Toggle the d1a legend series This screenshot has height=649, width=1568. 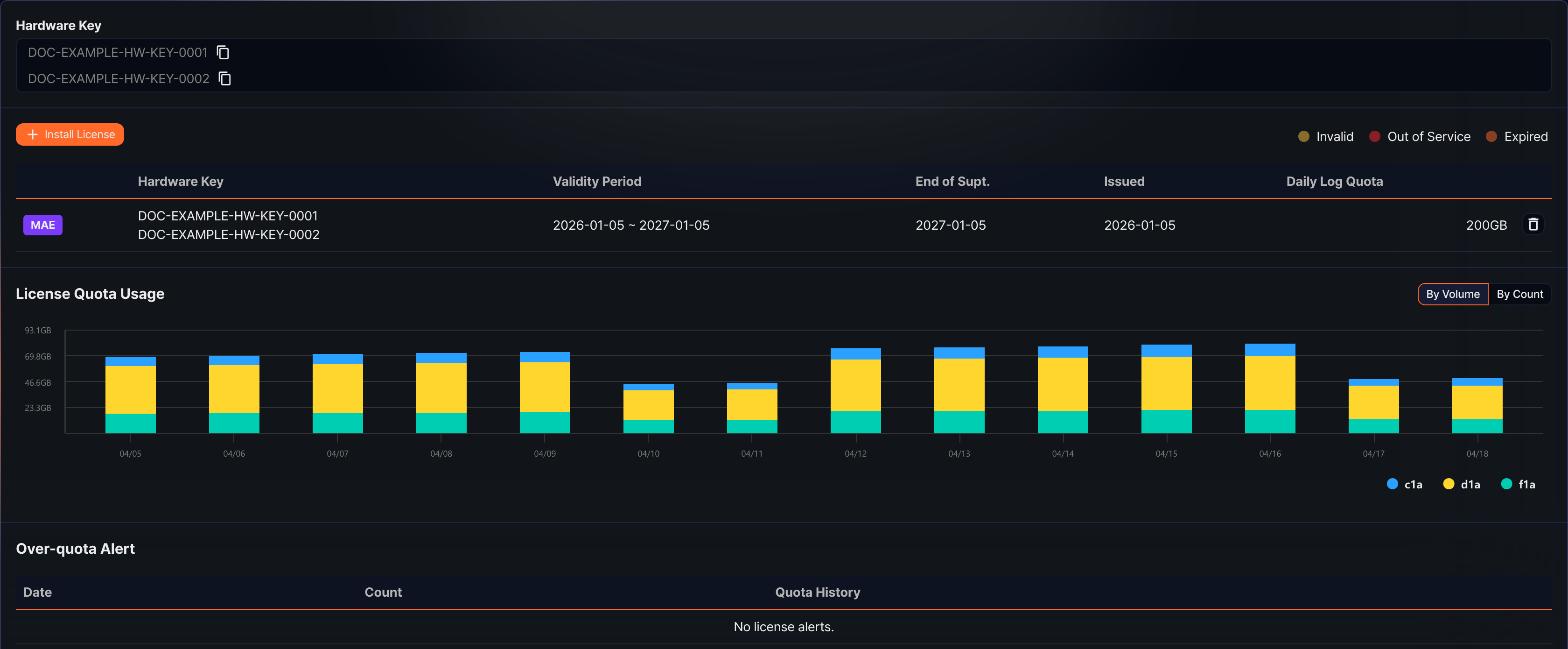coord(1462,484)
